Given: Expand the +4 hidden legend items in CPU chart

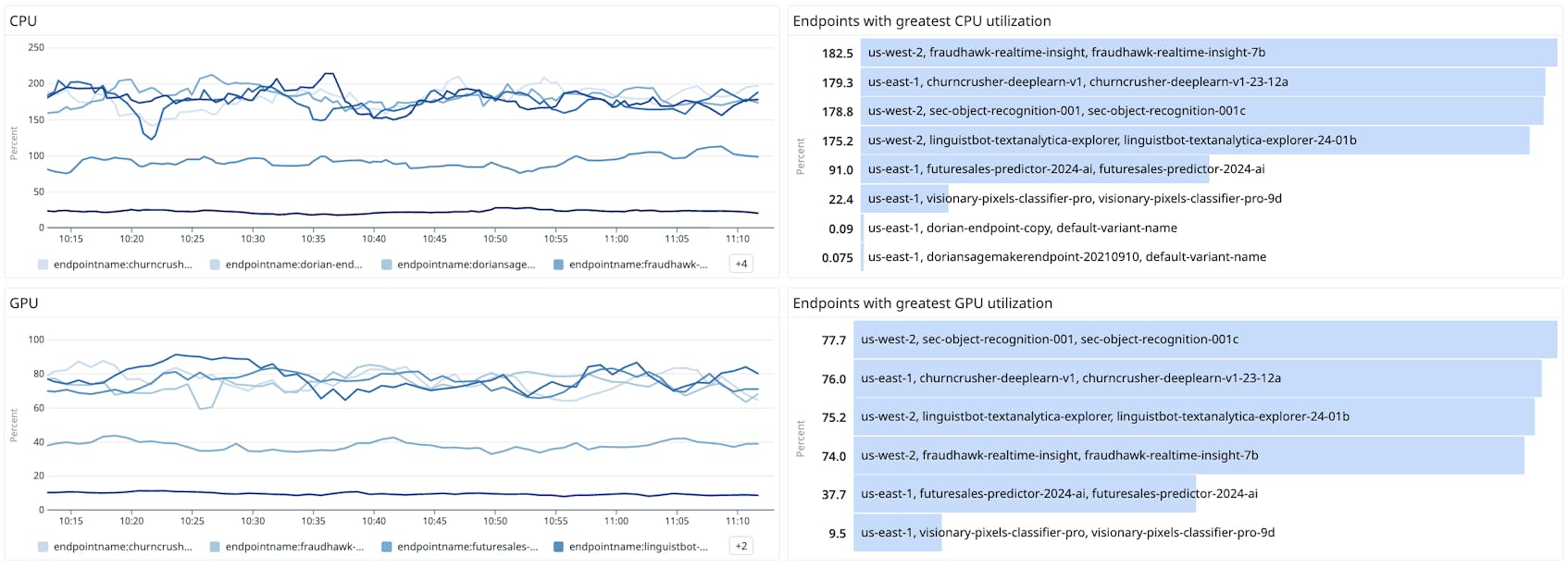Looking at the screenshot, I should tap(741, 264).
